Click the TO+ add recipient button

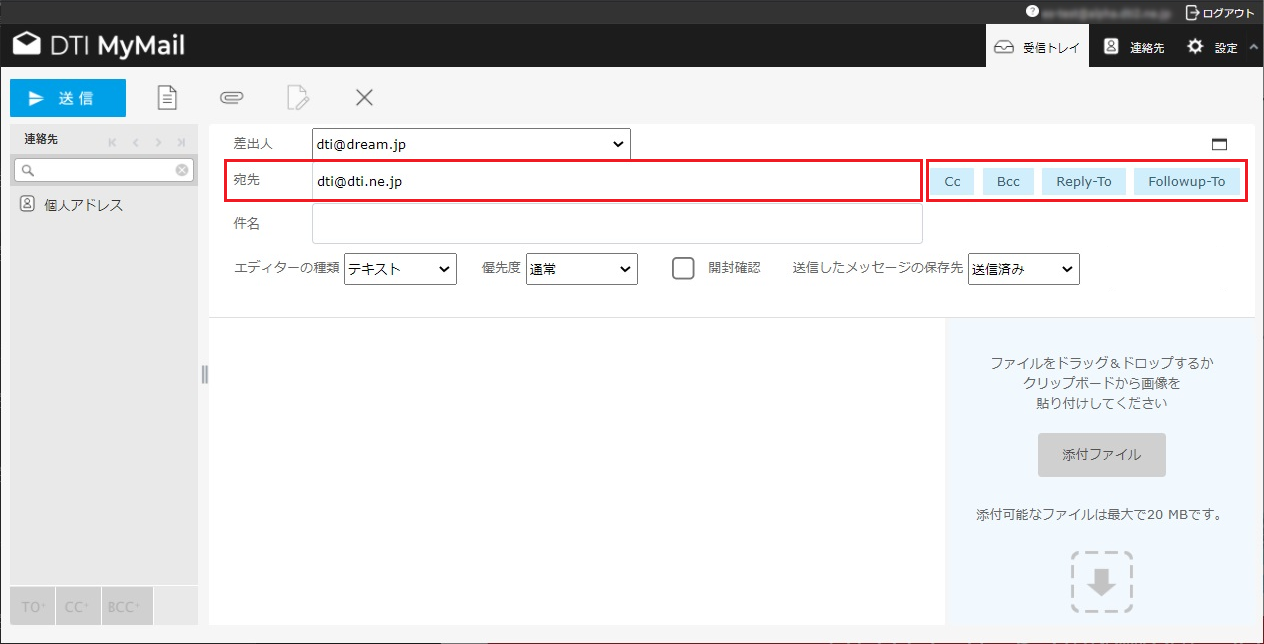(34, 606)
